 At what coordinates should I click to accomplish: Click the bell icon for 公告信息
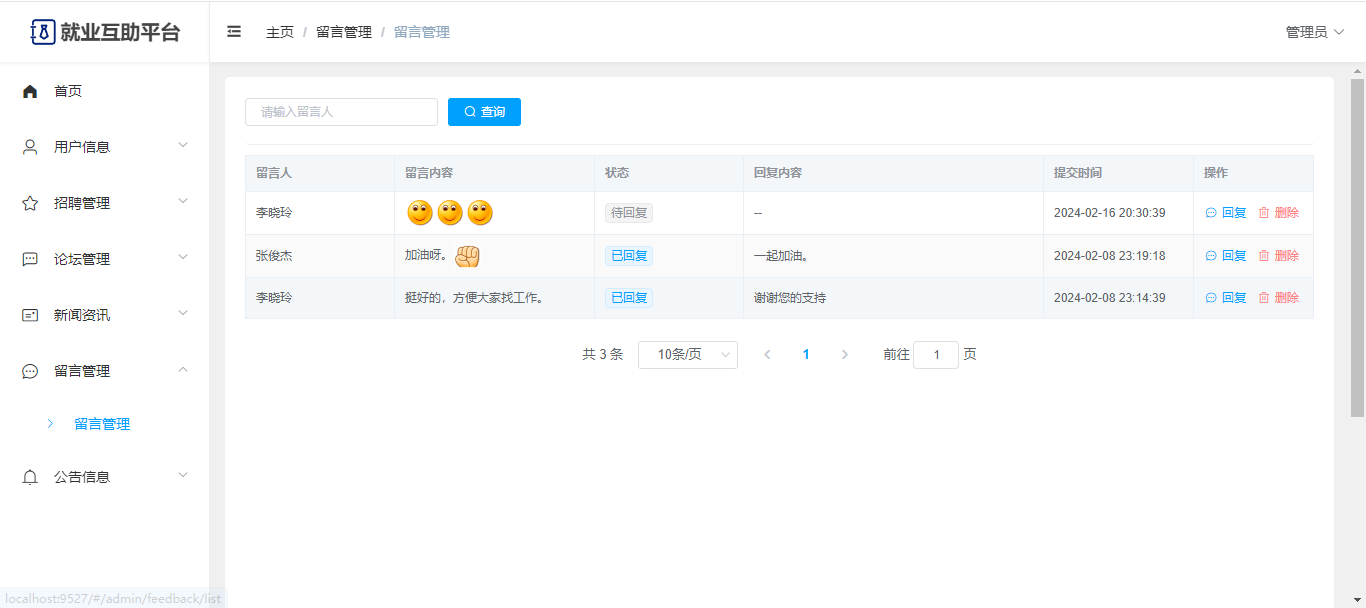(x=30, y=477)
